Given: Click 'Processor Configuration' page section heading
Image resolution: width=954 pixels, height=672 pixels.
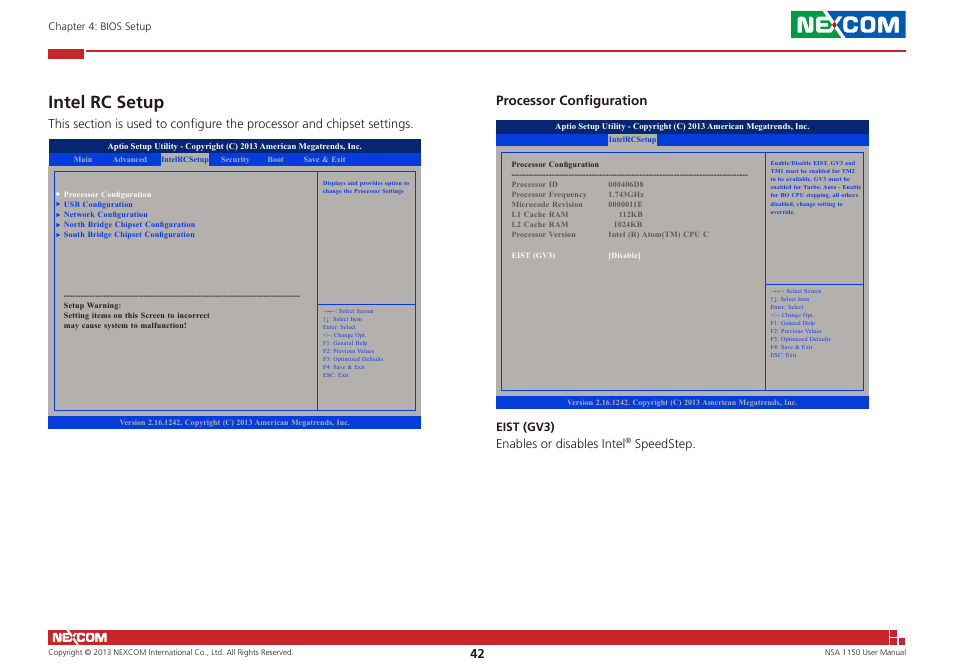Looking at the screenshot, I should click(571, 100).
